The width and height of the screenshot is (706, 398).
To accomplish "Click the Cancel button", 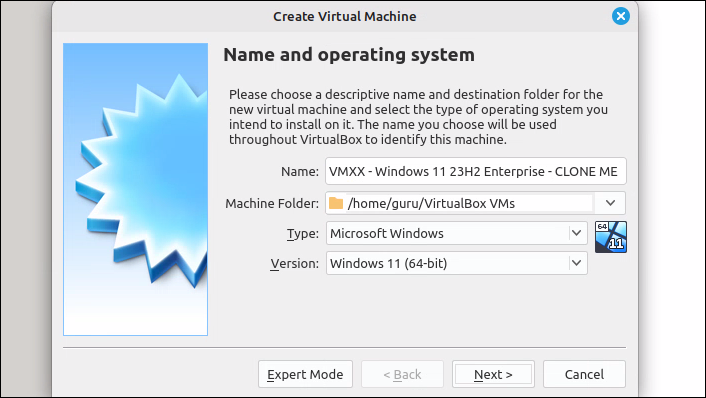I will click(x=584, y=374).
